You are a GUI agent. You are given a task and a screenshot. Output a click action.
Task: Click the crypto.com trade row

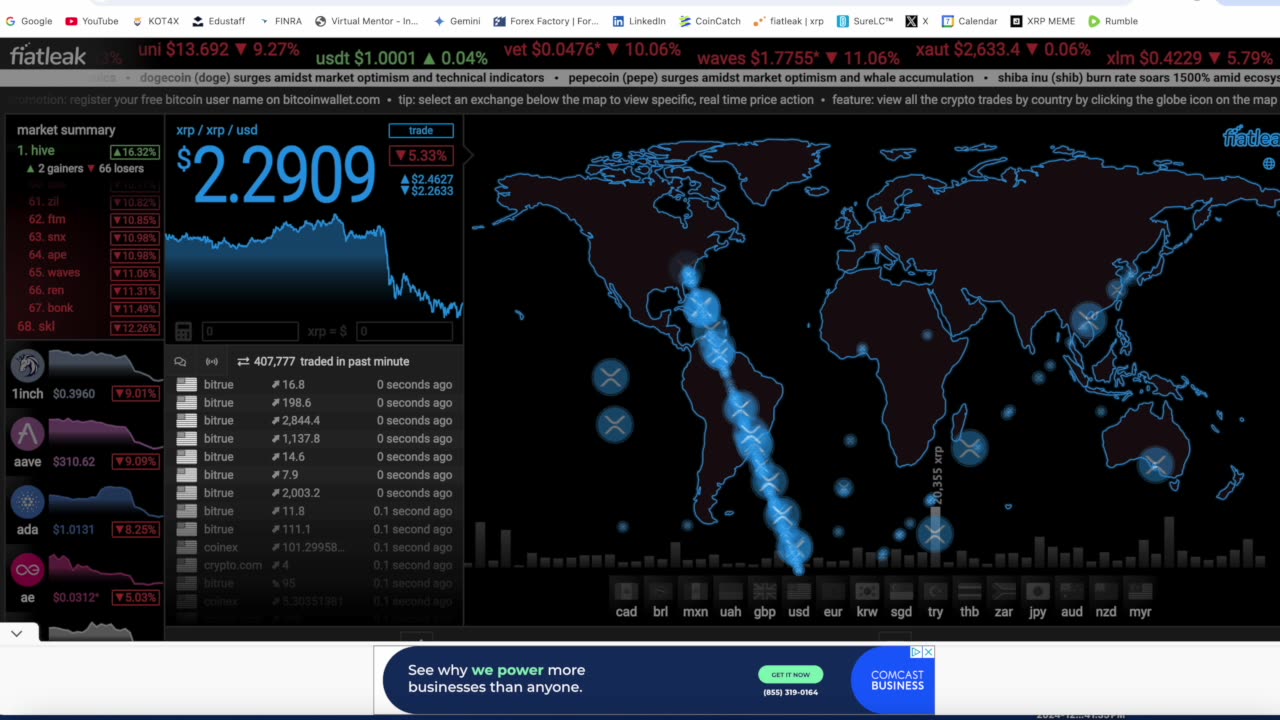314,565
